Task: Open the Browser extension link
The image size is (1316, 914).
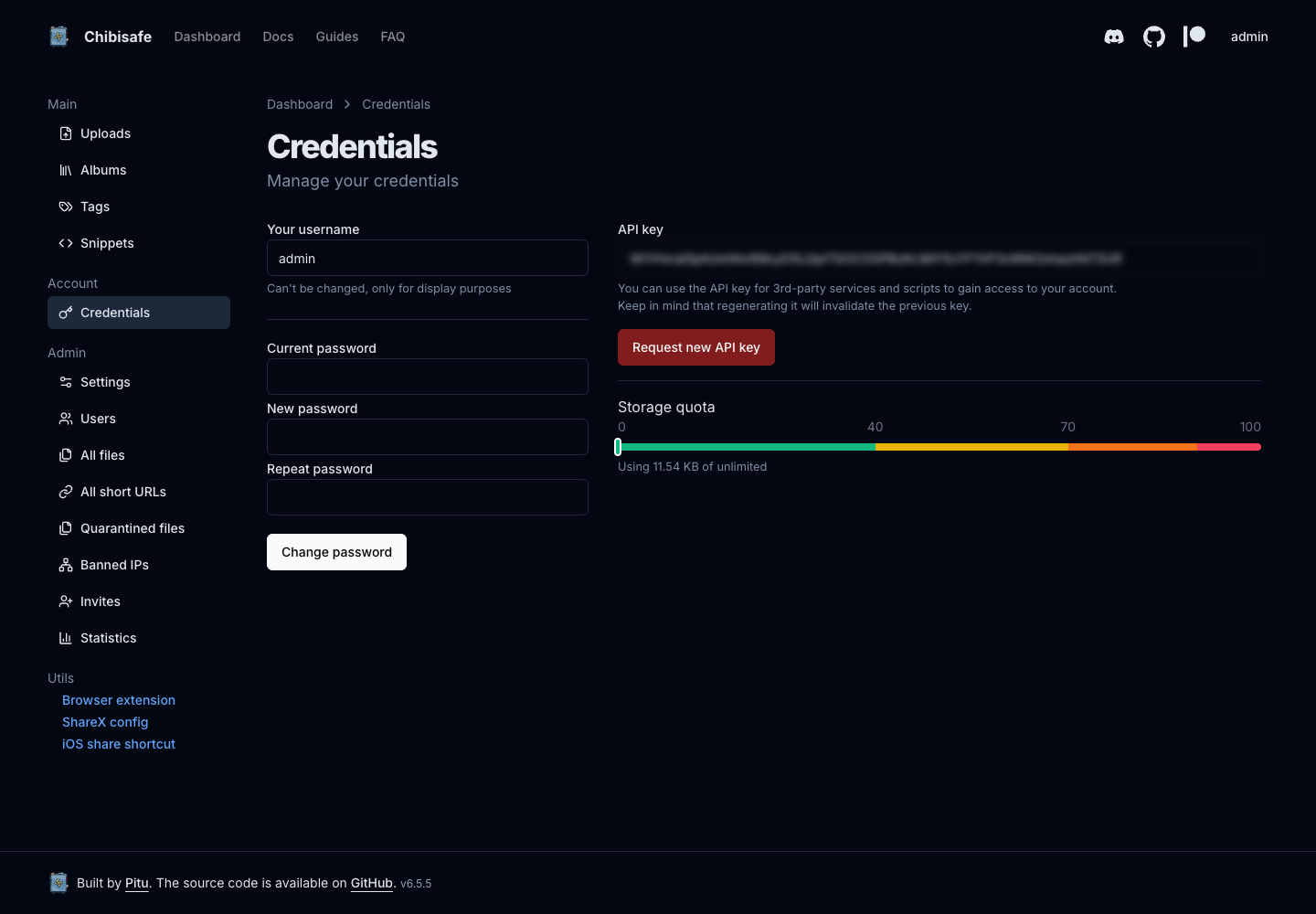Action: (x=119, y=700)
